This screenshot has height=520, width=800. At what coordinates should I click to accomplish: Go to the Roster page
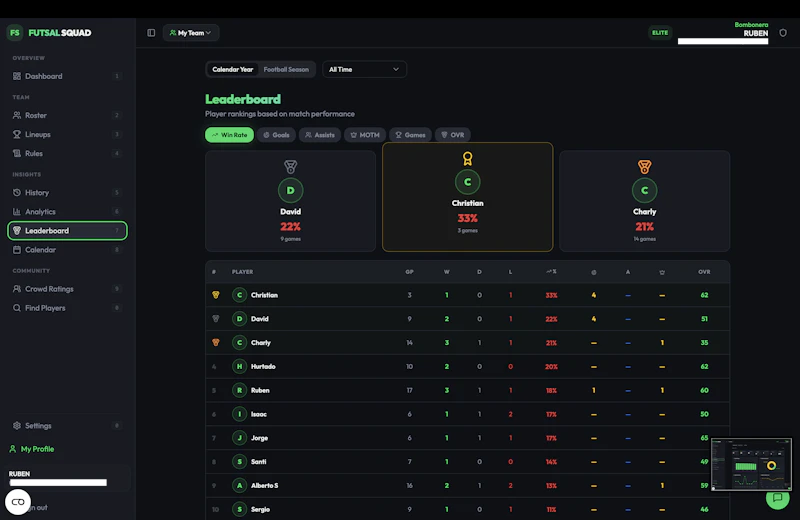67,115
